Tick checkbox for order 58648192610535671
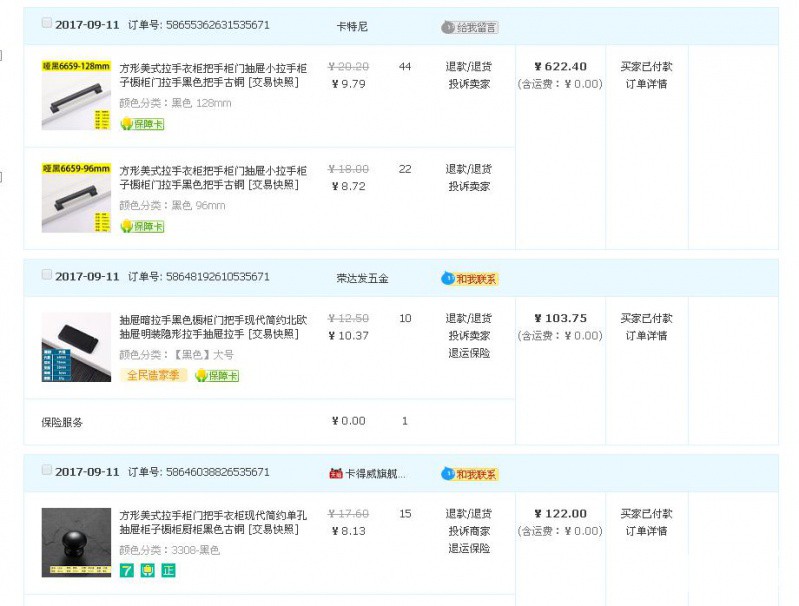Viewport: 799px width, 606px height. pyautogui.click(x=47, y=275)
